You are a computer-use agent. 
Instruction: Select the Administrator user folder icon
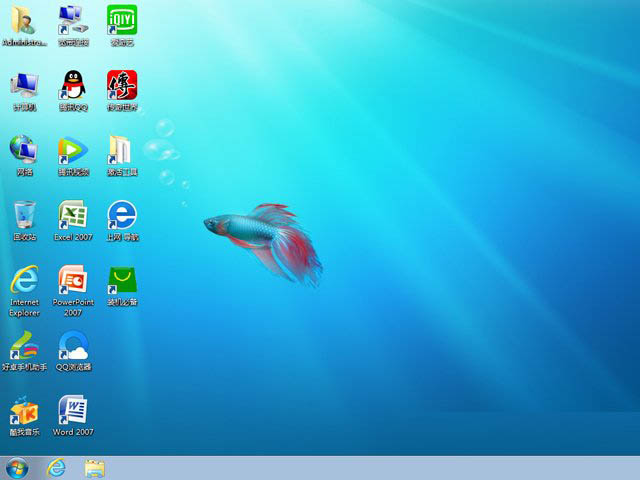pyautogui.click(x=24, y=20)
